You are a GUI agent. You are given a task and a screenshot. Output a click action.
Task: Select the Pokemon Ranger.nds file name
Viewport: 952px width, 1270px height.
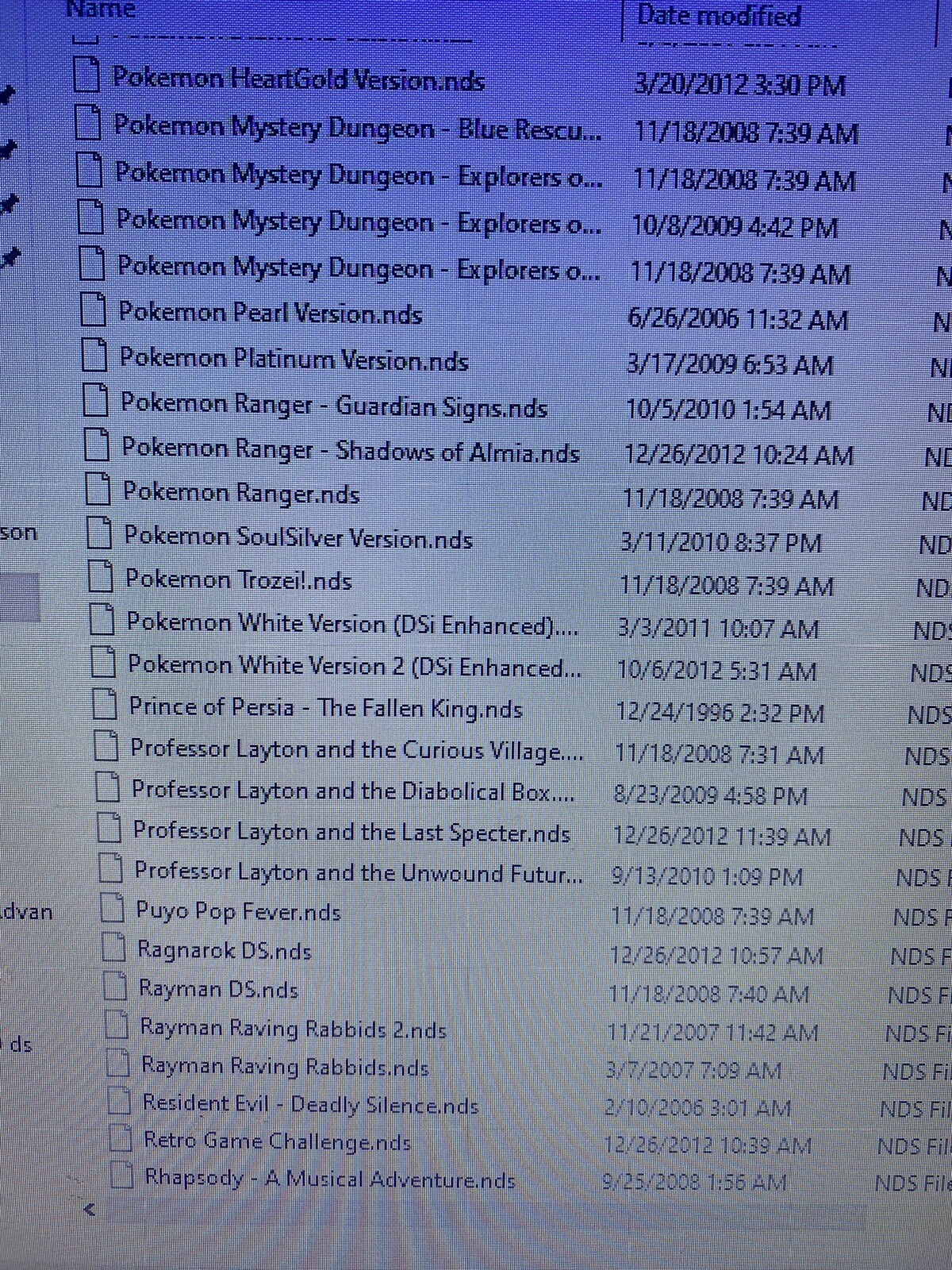[x=241, y=493]
